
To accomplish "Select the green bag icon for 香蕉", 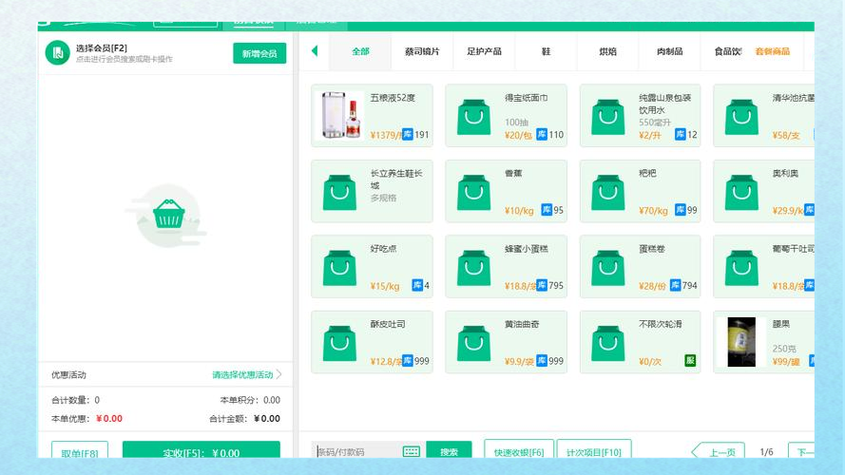I will (474, 192).
